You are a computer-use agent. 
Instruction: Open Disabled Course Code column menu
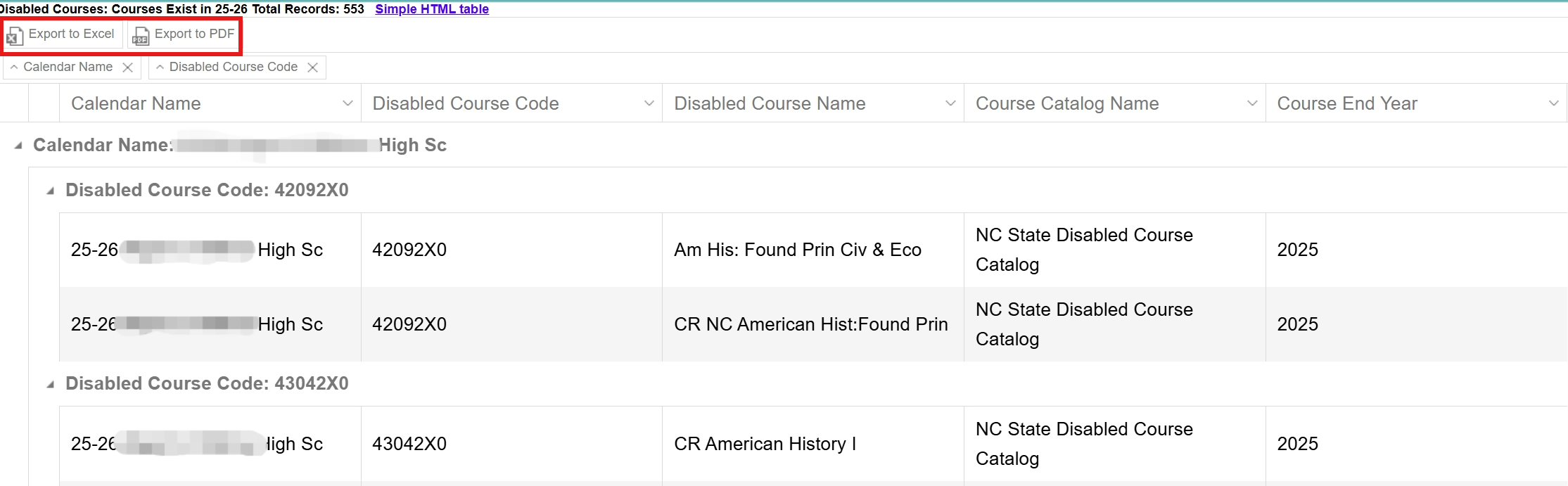[x=649, y=103]
